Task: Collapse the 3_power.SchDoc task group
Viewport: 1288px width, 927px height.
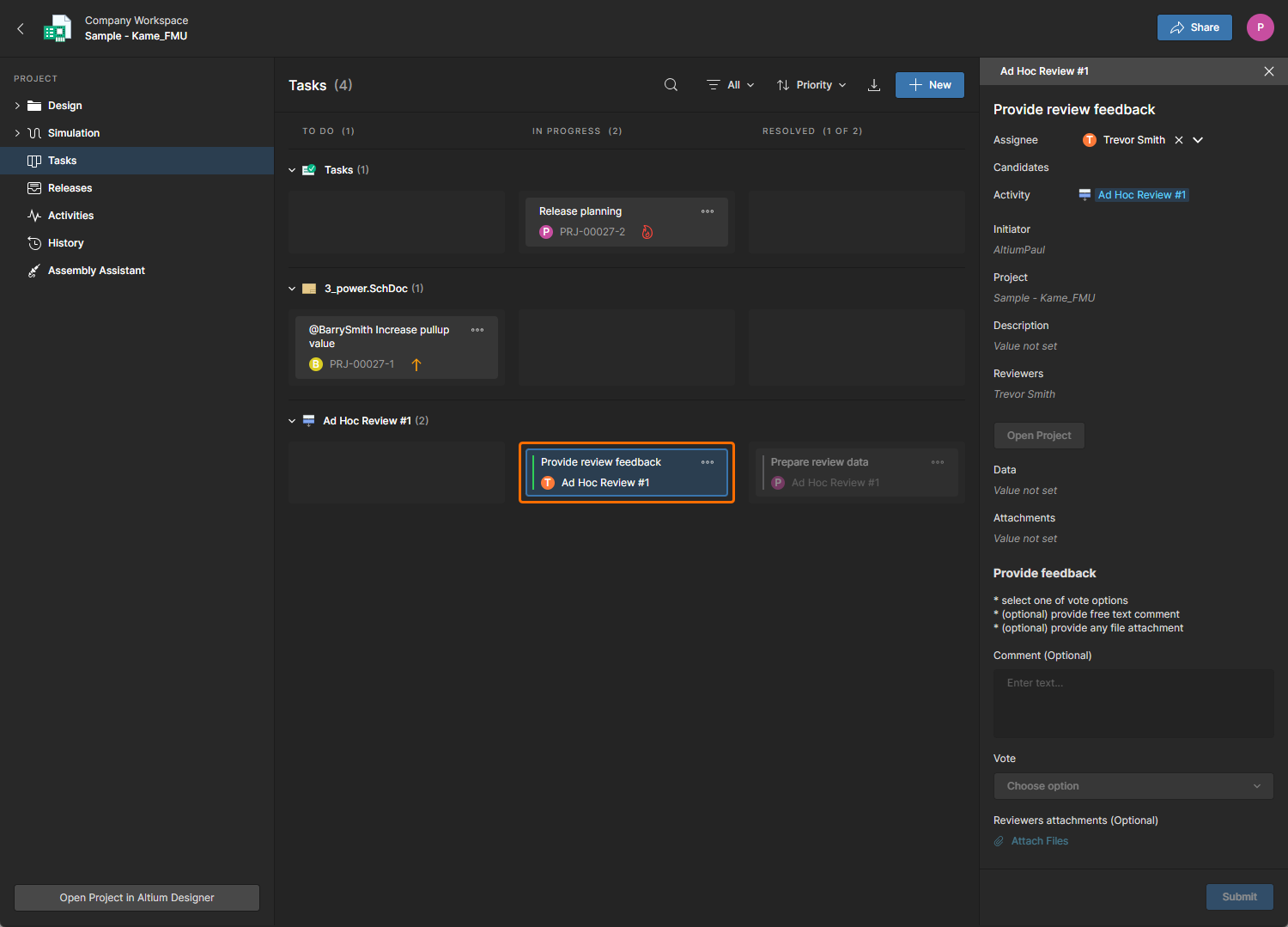Action: [292, 289]
